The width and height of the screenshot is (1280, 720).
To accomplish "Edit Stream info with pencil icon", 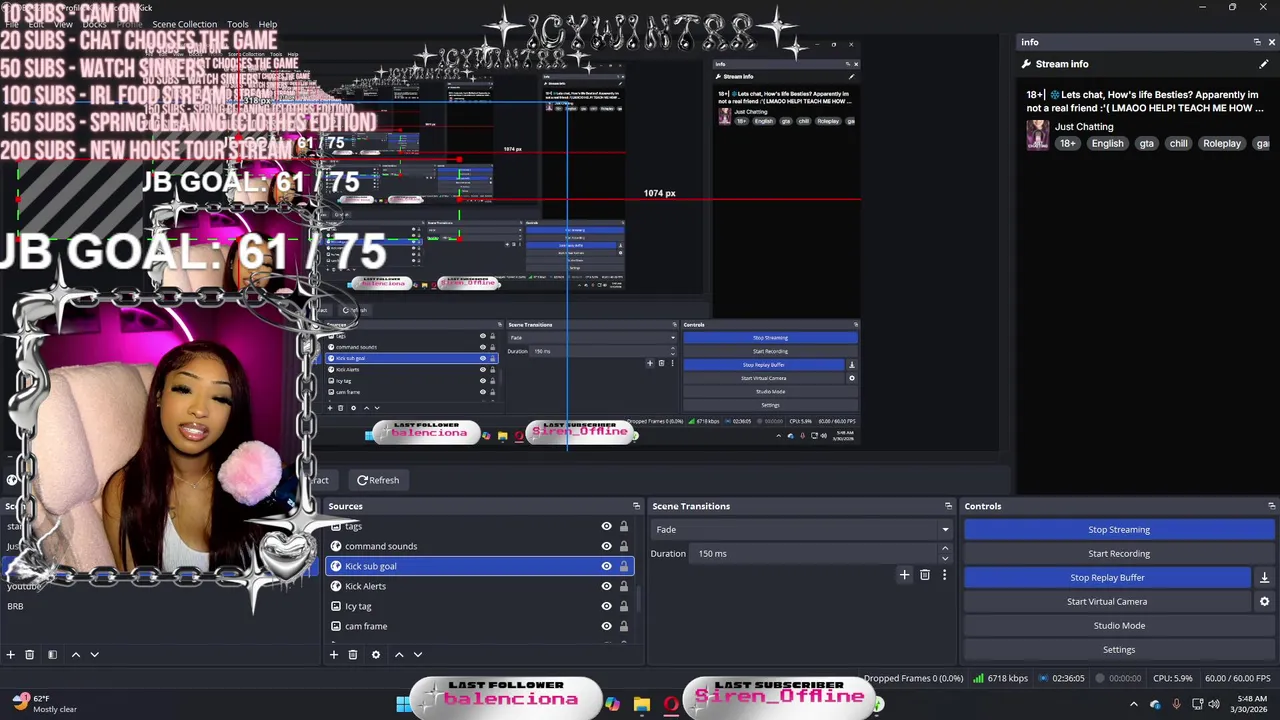I will point(1264,64).
